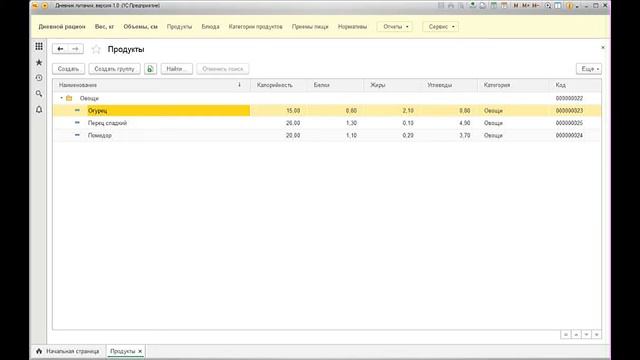This screenshot has height=360, width=640.
Task: Add Продукты page to favorites star
Action: point(96,49)
